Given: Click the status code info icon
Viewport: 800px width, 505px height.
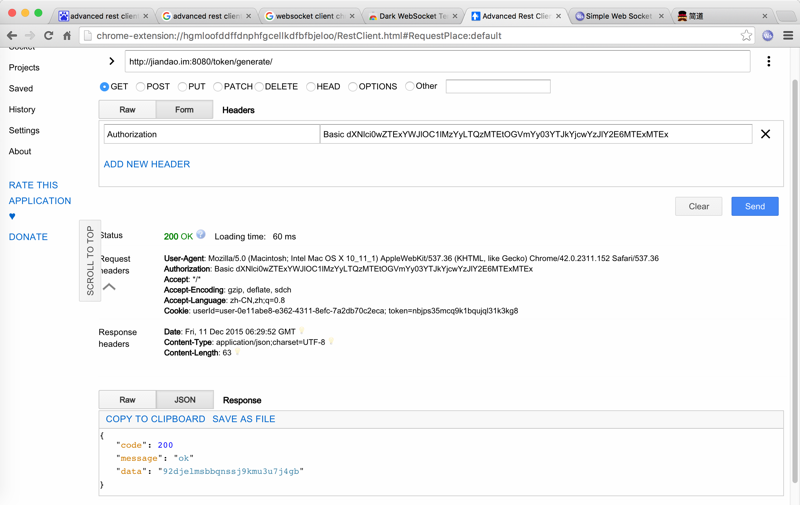Looking at the screenshot, I should click(201, 235).
